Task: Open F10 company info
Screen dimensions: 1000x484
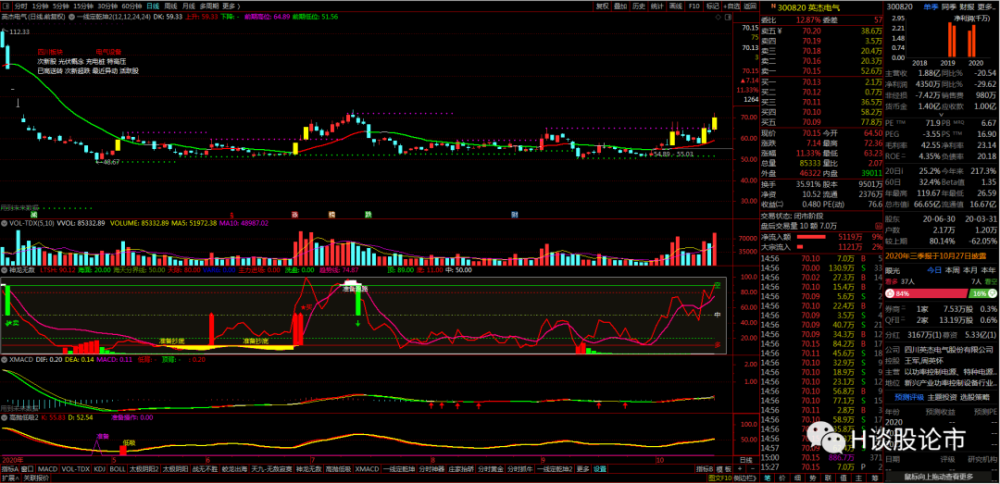Action: point(694,6)
